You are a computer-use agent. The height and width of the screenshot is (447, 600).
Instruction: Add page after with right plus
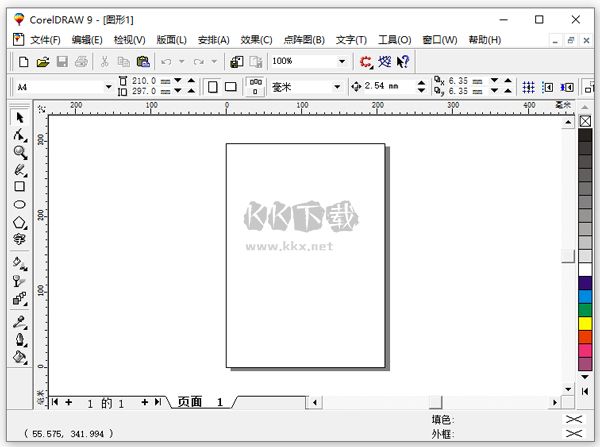tap(144, 402)
